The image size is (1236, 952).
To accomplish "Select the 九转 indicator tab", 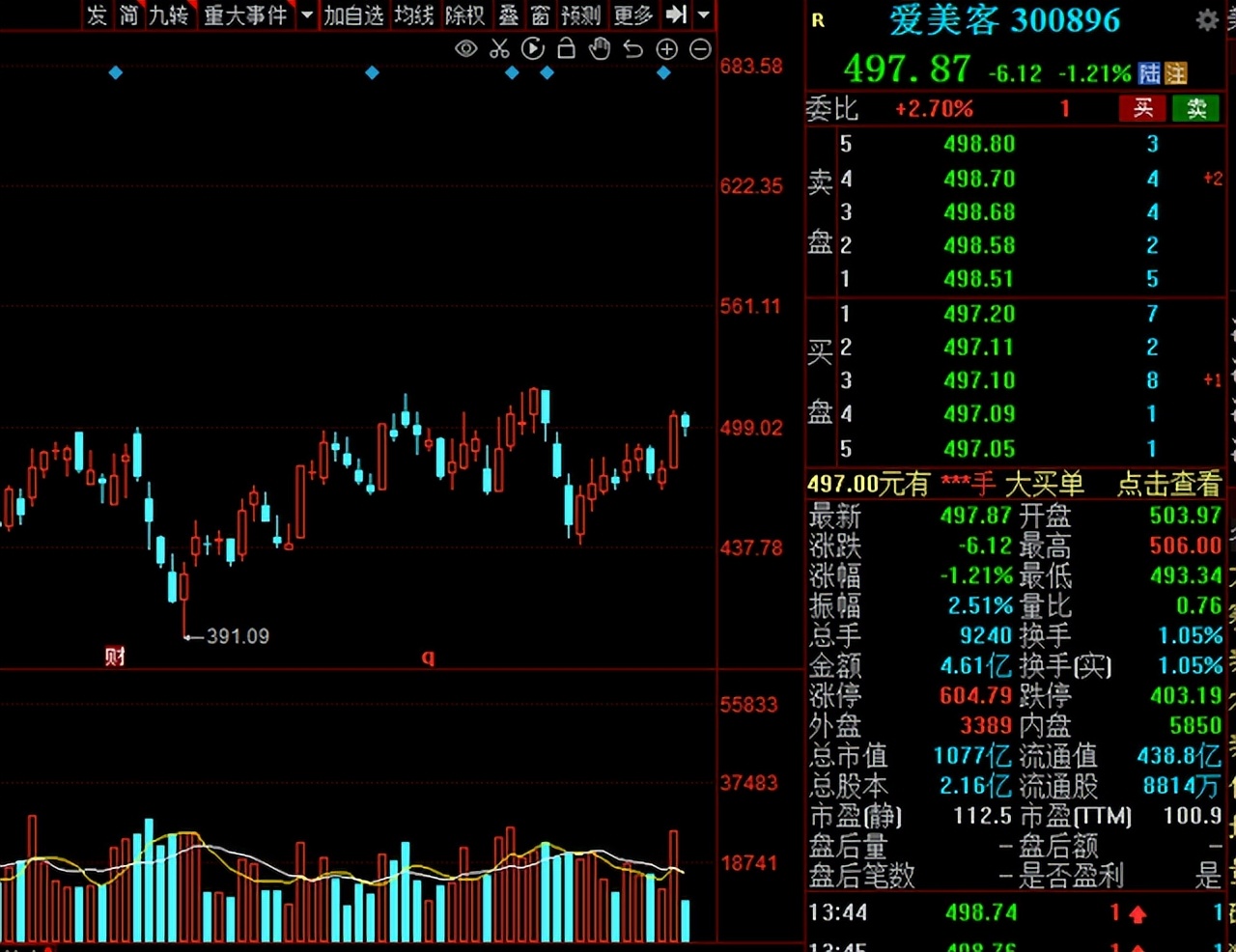I will tap(169, 15).
